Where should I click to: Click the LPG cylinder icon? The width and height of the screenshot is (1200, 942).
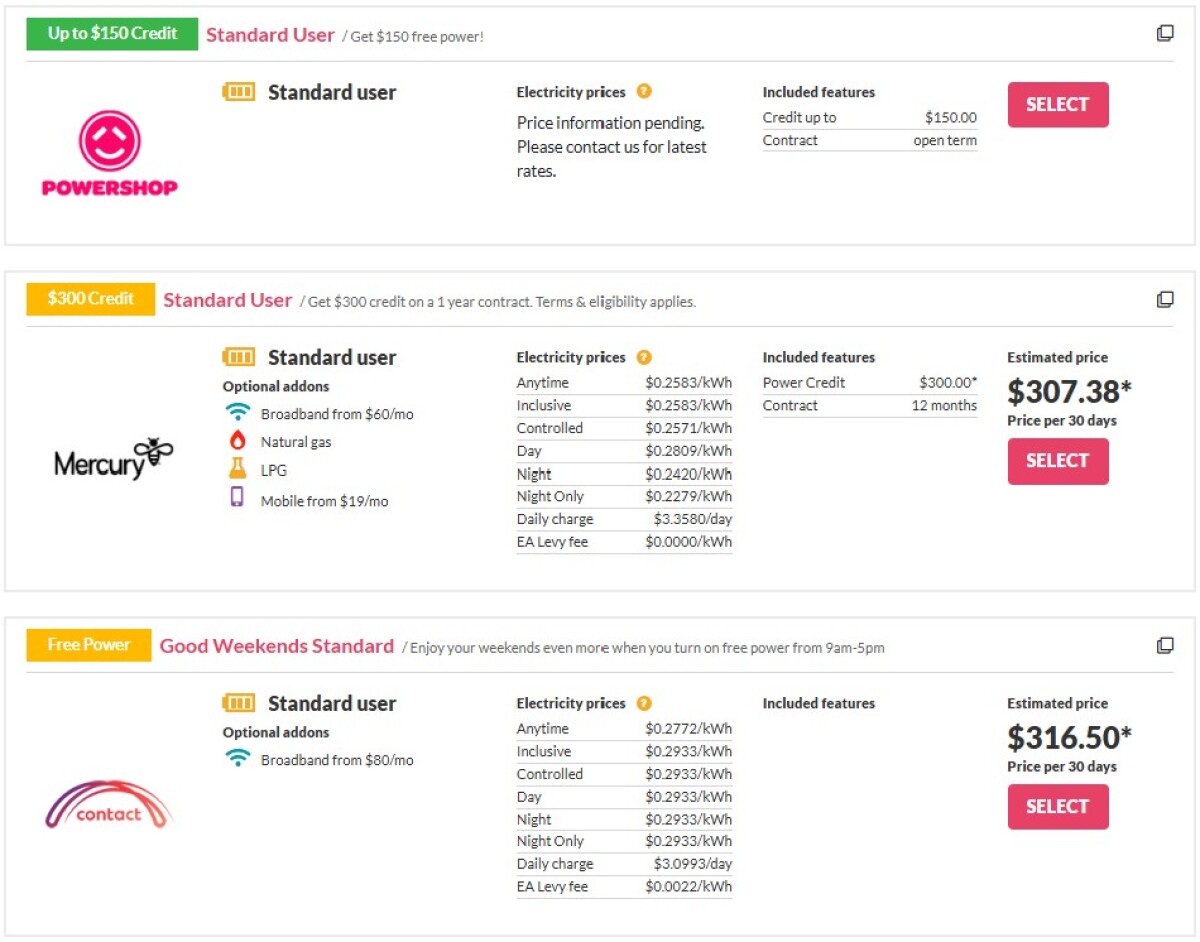[236, 466]
